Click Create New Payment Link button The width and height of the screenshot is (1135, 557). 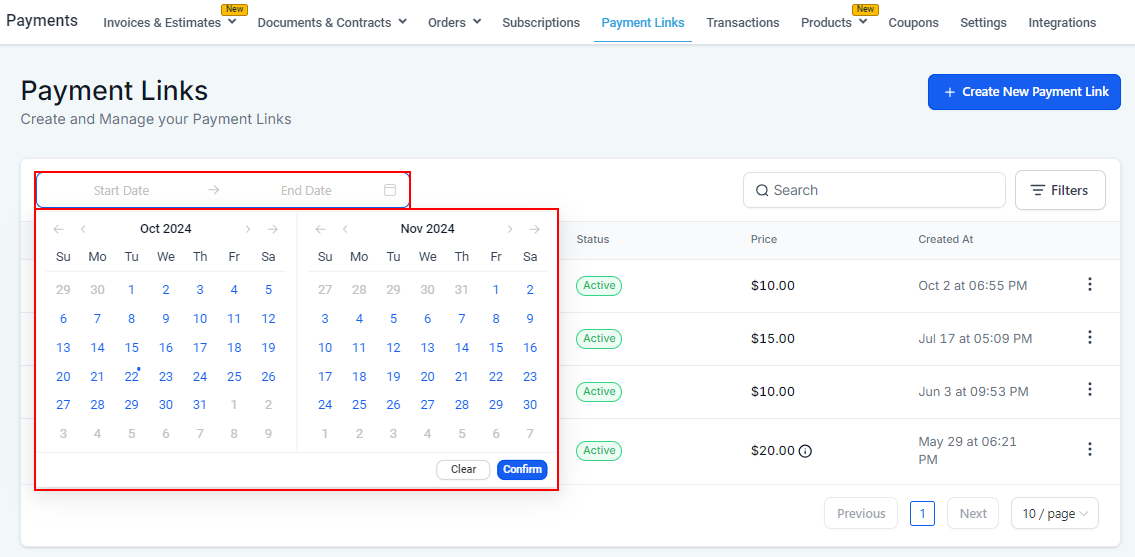coord(1024,92)
